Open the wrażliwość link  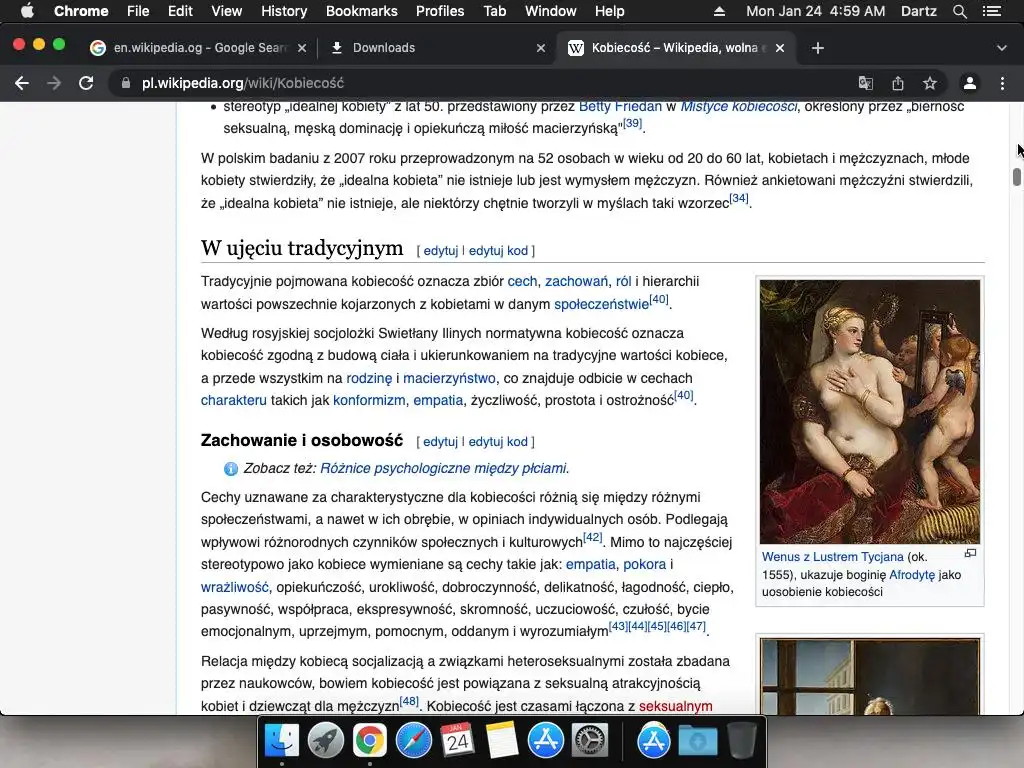click(234, 587)
